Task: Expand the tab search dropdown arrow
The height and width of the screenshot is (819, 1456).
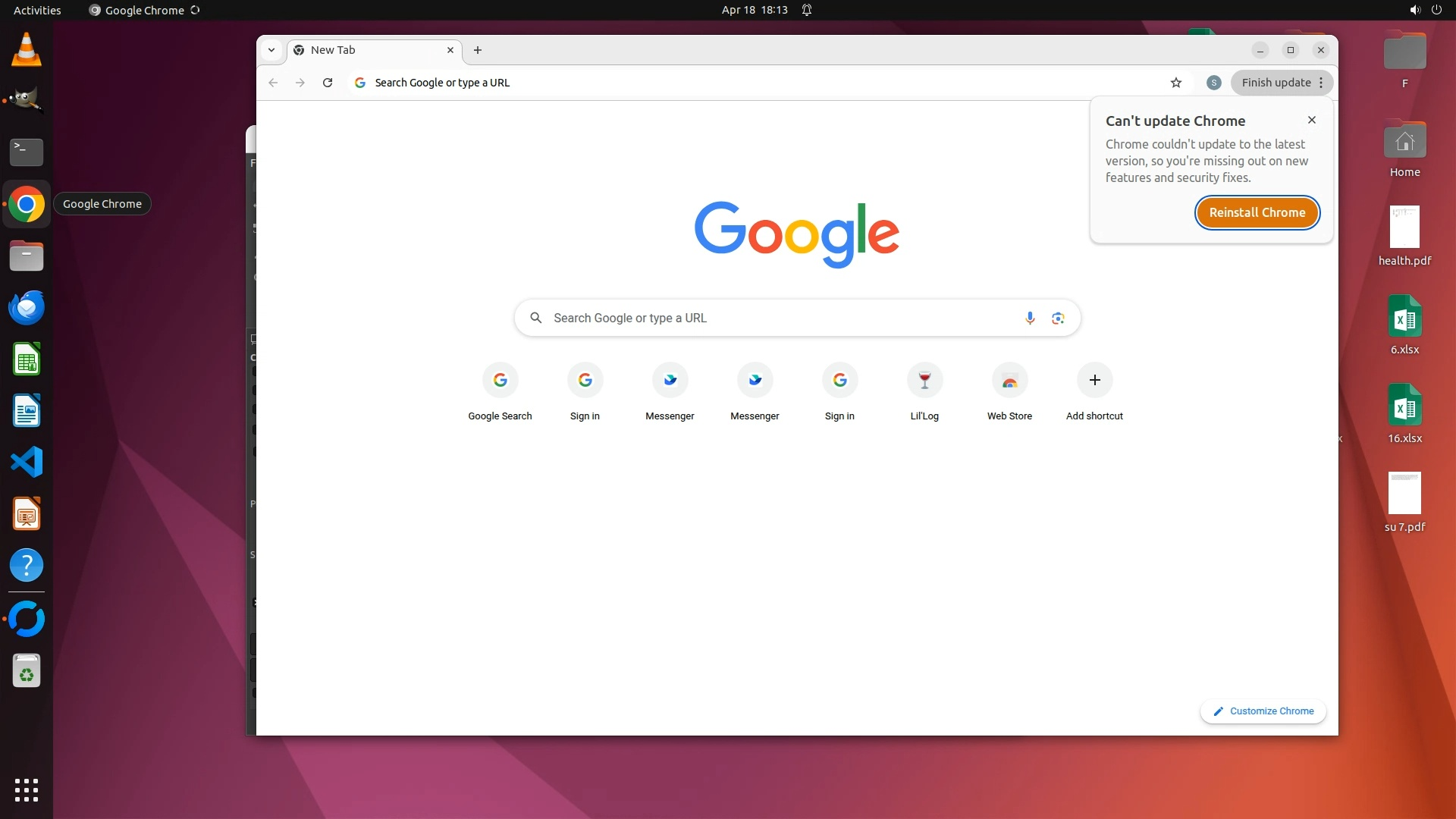Action: [271, 50]
